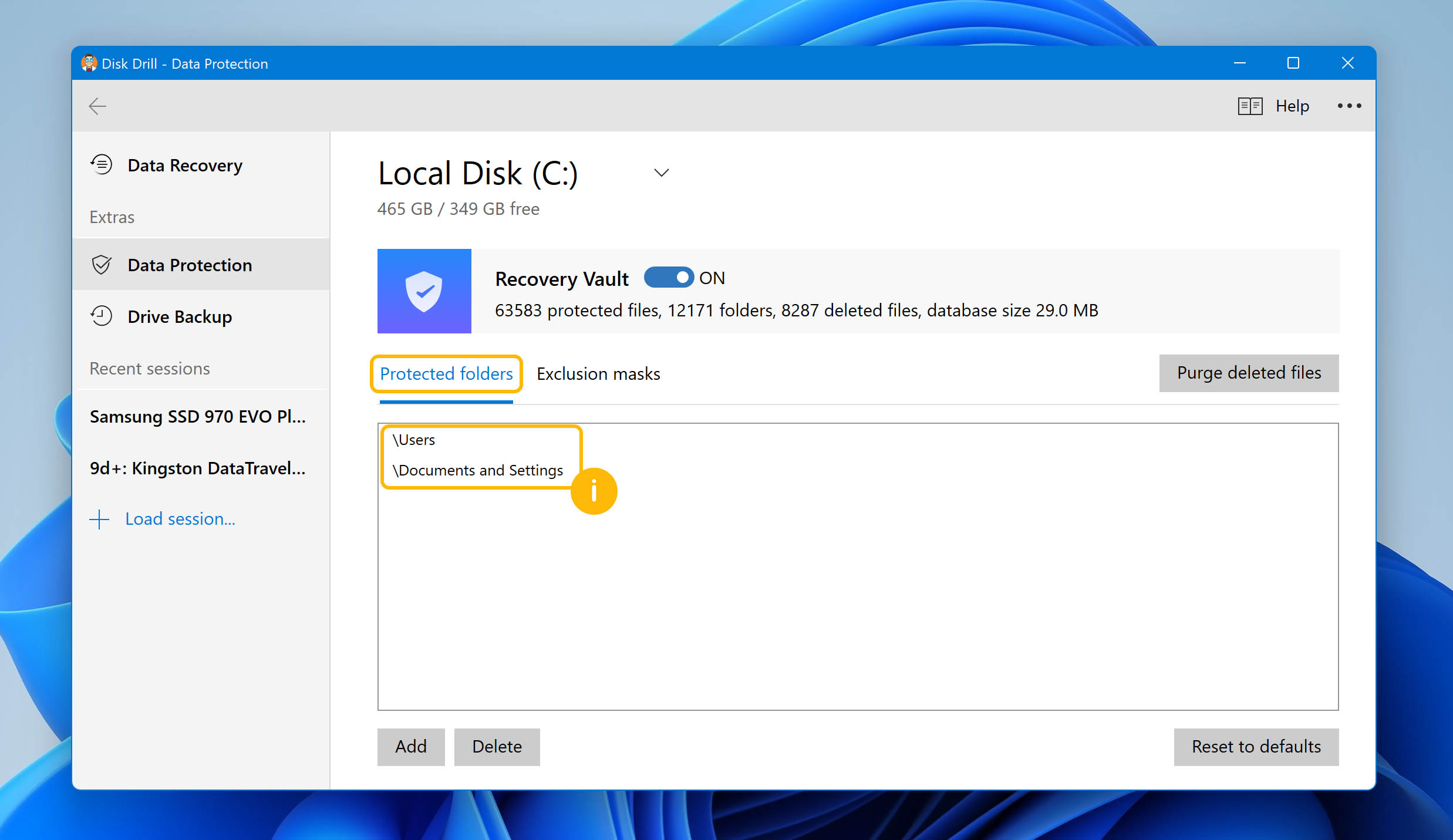Click the Data Recovery icon in sidebar
Image resolution: width=1453 pixels, height=840 pixels.
pos(101,165)
